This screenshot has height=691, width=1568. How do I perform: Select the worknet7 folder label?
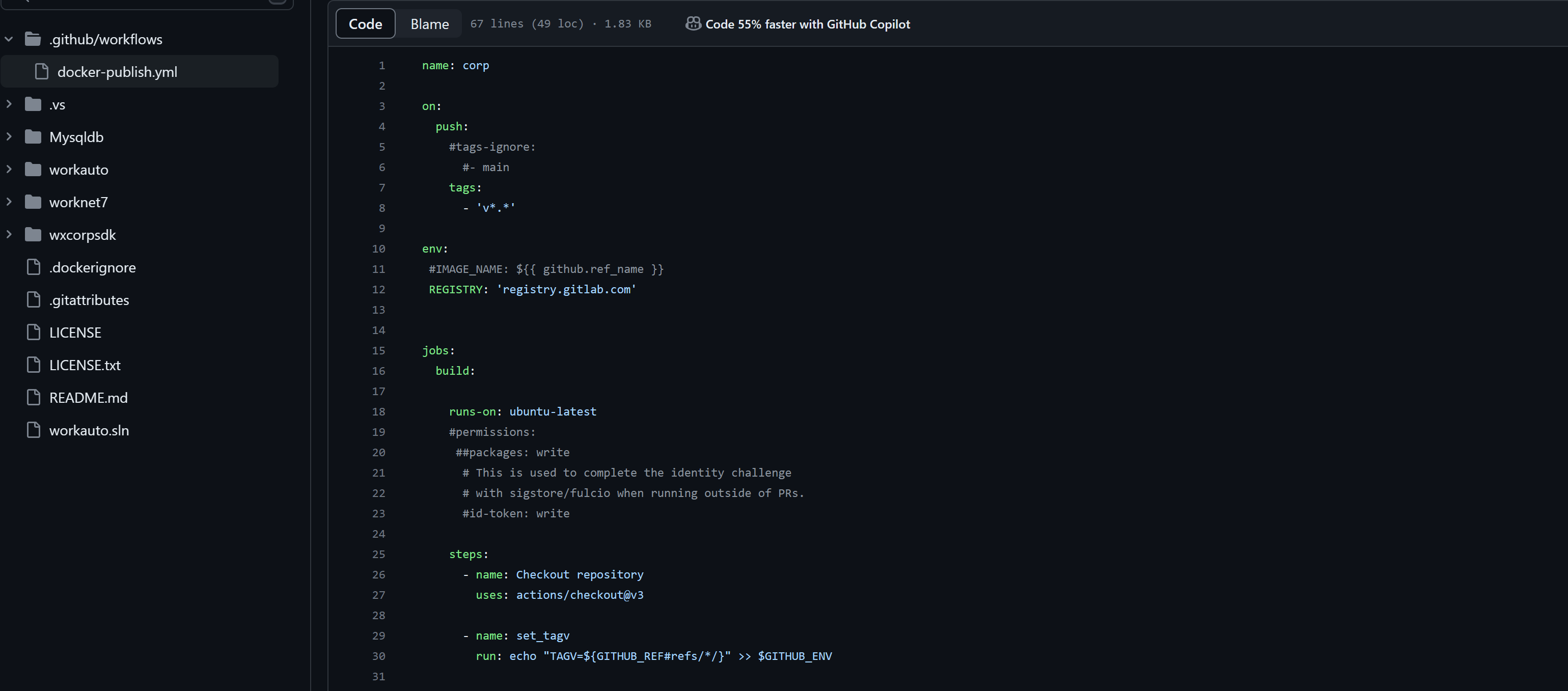[78, 202]
